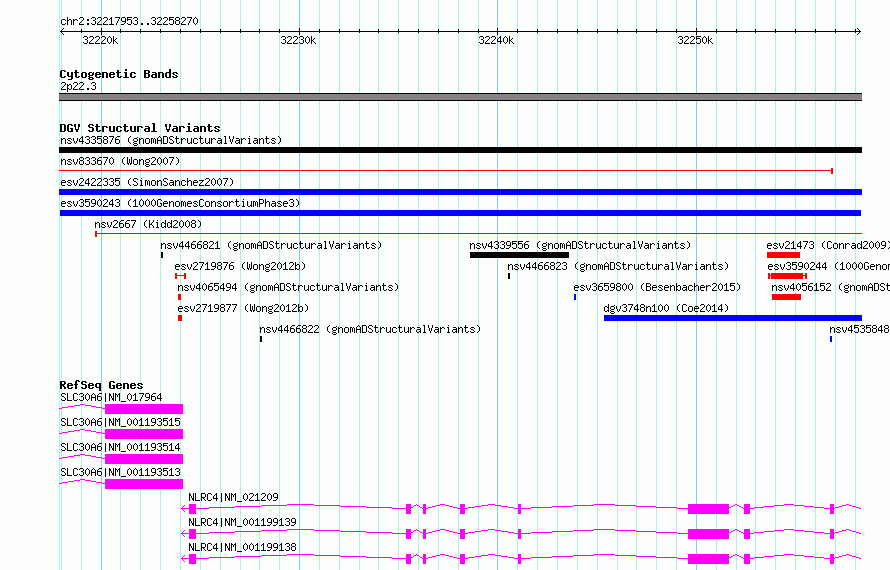Click the nsv4466821 gnomAD variant label
The image size is (890, 570).
tap(271, 245)
